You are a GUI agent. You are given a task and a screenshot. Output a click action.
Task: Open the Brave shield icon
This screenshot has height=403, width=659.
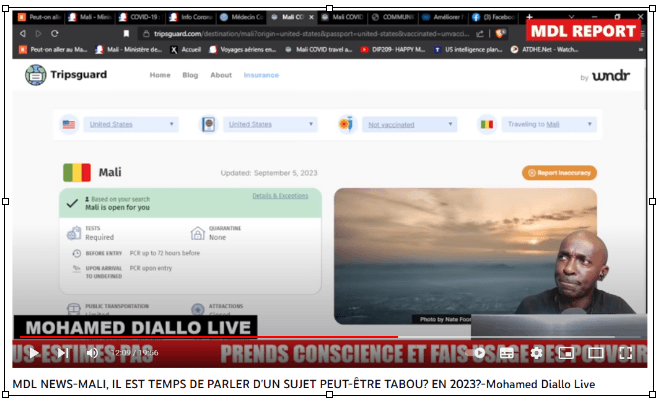click(x=500, y=33)
